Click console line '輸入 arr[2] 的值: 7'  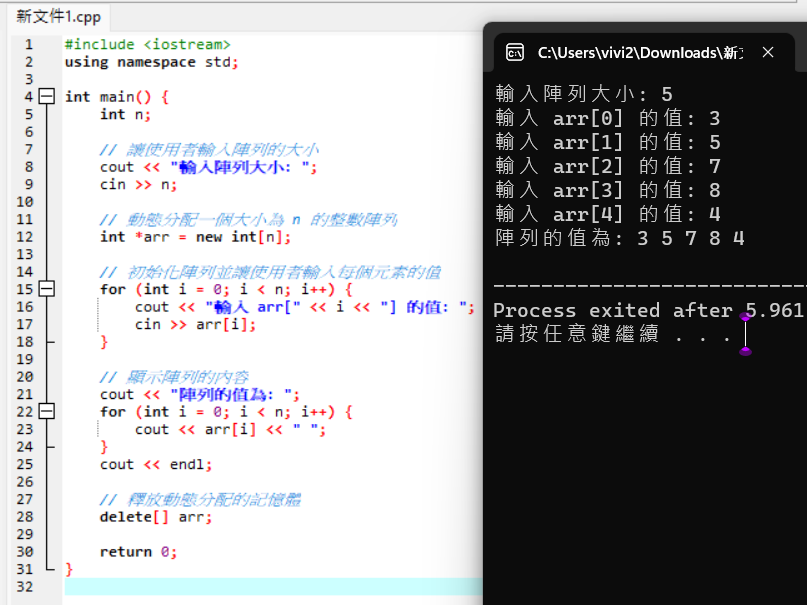coord(608,166)
